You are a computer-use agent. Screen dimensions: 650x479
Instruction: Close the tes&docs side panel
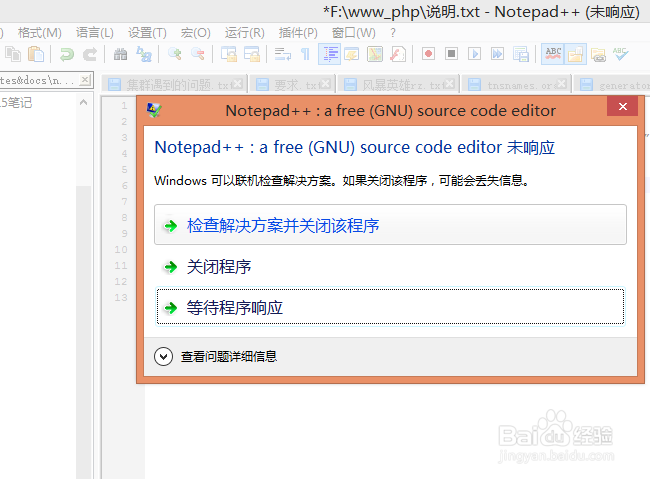(85, 79)
